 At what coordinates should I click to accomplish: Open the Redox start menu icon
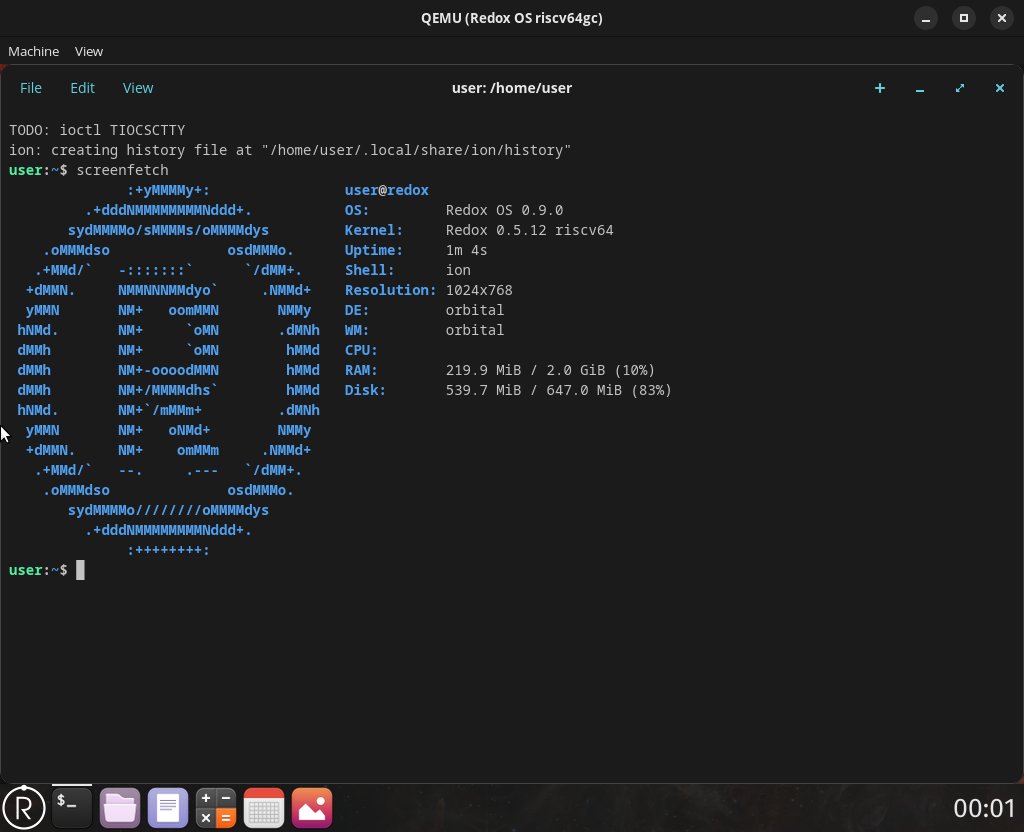[x=24, y=808]
